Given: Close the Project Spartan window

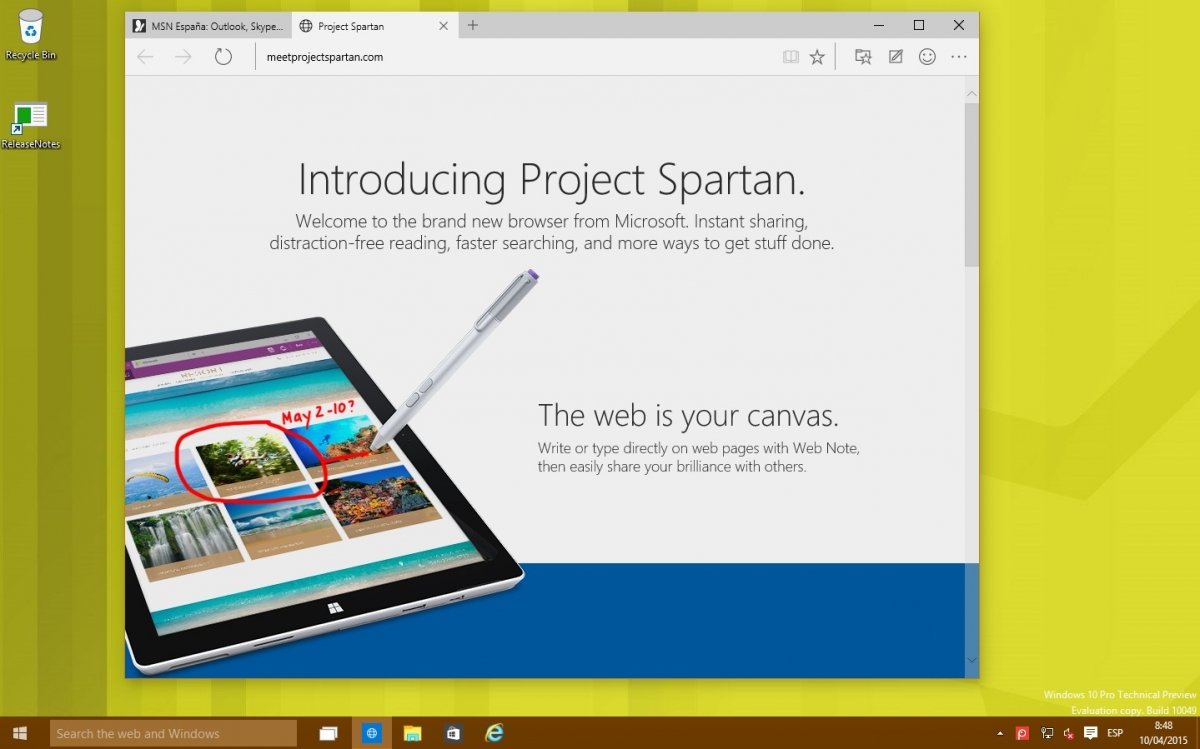Looking at the screenshot, I should (x=959, y=25).
